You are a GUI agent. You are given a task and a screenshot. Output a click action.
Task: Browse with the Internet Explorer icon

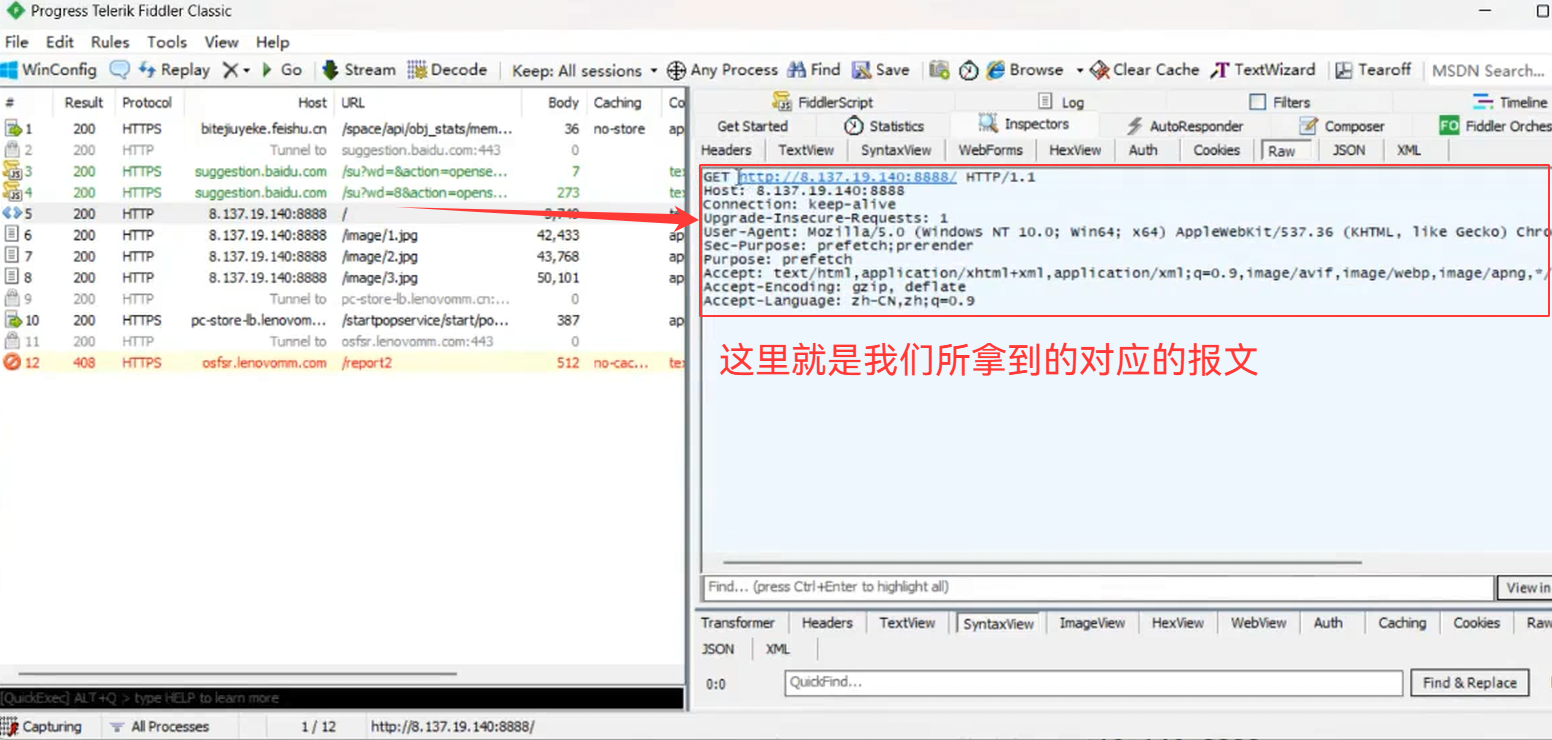click(995, 70)
